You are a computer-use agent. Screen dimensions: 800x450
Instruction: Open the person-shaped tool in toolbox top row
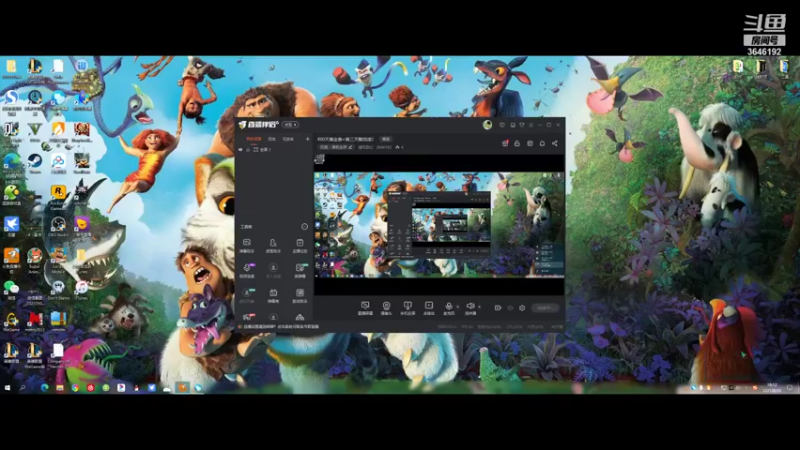click(x=273, y=245)
